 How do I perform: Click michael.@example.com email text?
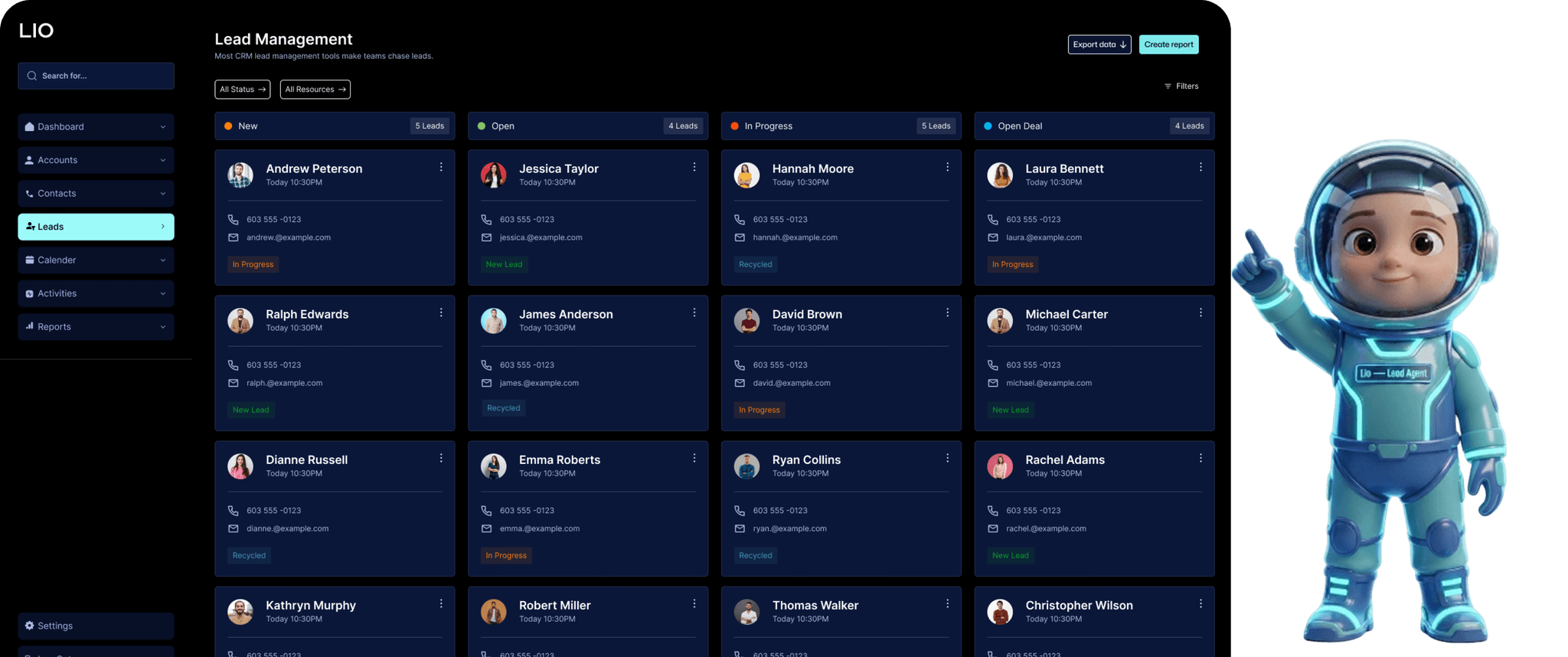tap(1049, 383)
